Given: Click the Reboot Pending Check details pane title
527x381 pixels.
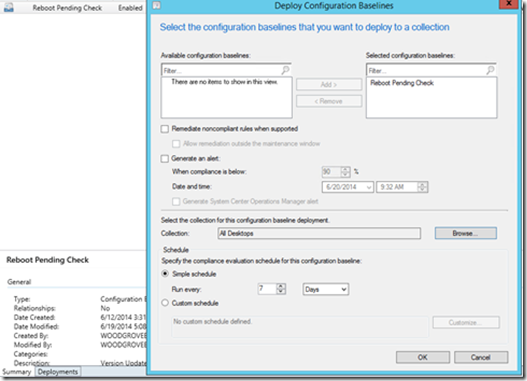Looking at the screenshot, I should 47,260.
